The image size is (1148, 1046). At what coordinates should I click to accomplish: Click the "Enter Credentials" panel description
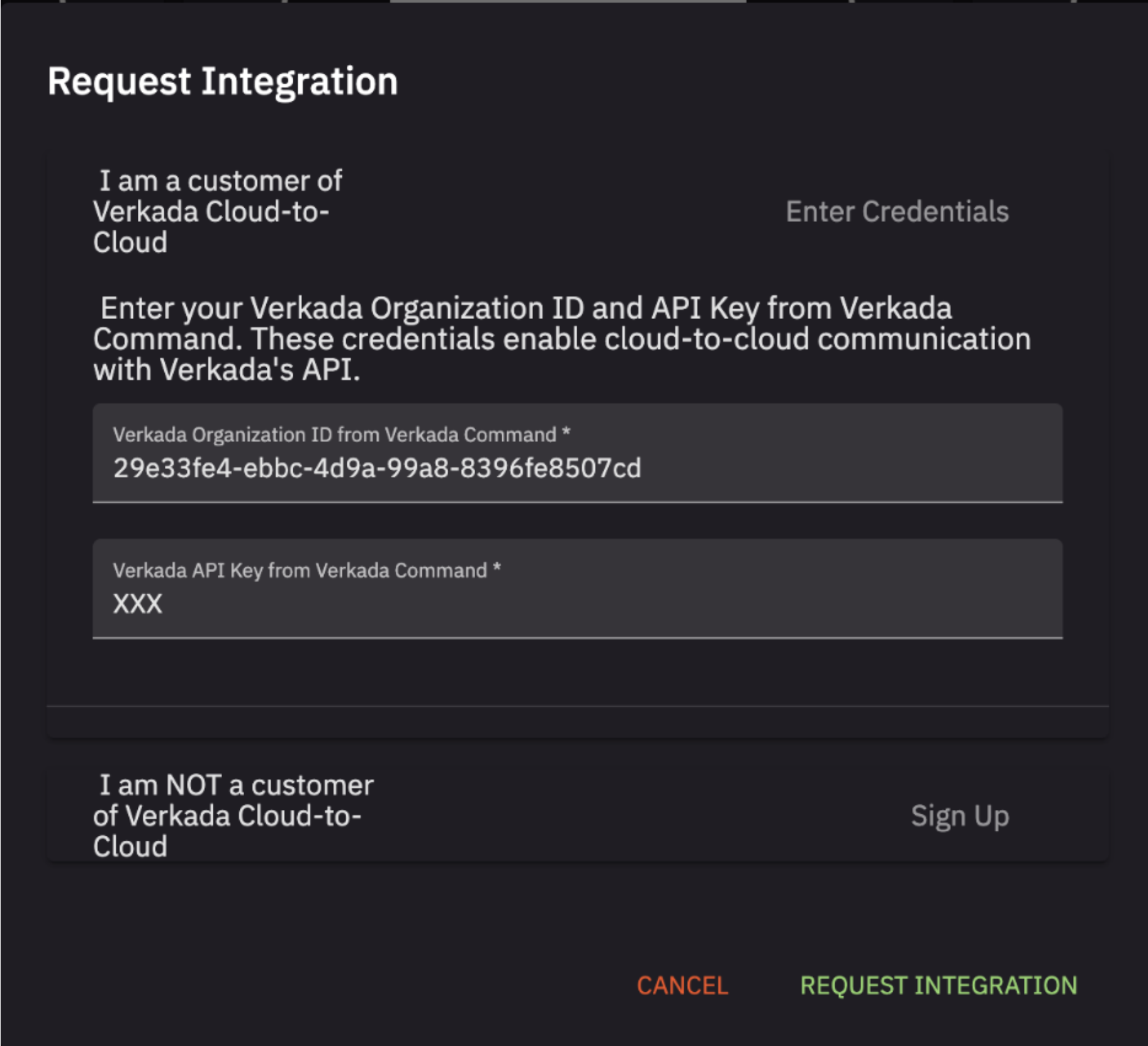[897, 211]
